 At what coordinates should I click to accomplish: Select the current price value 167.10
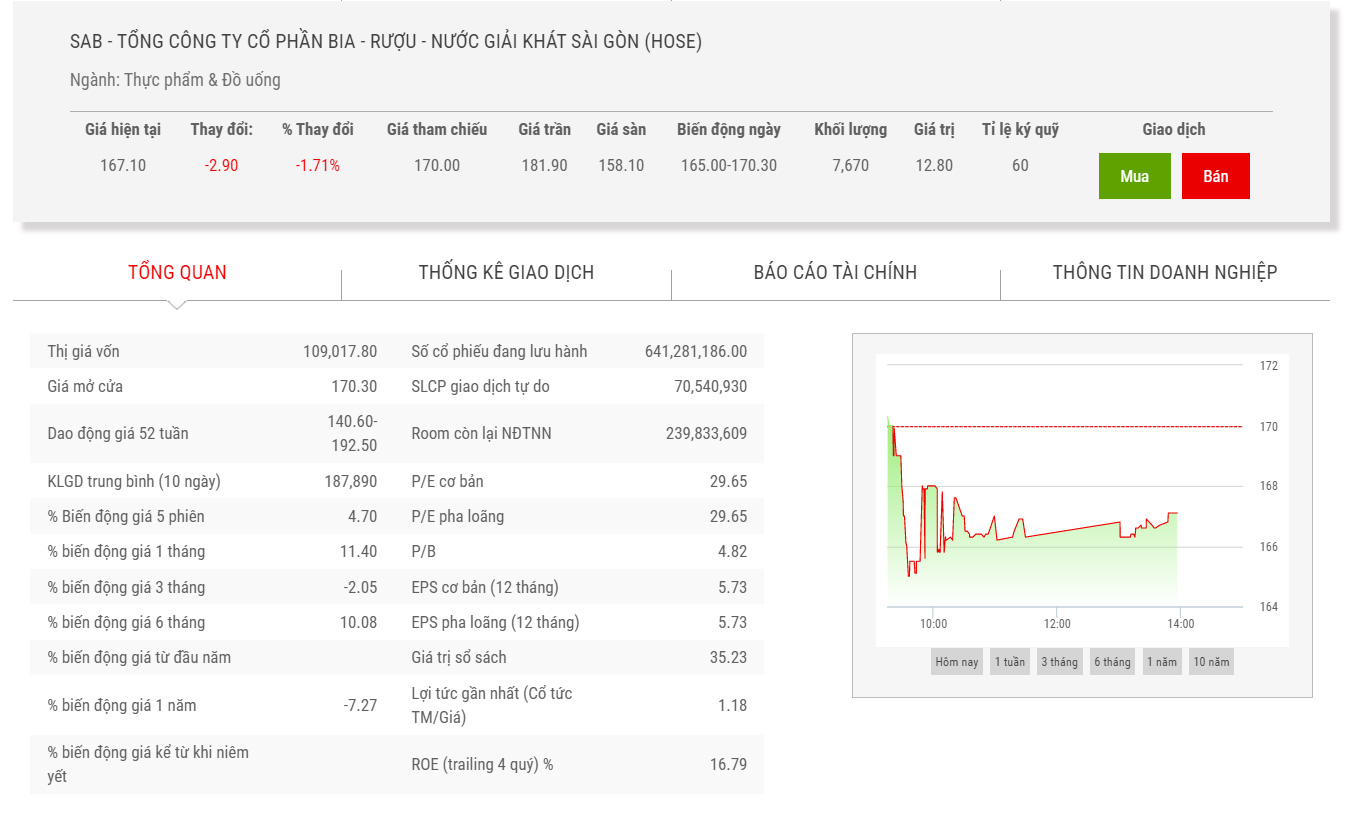[x=123, y=165]
